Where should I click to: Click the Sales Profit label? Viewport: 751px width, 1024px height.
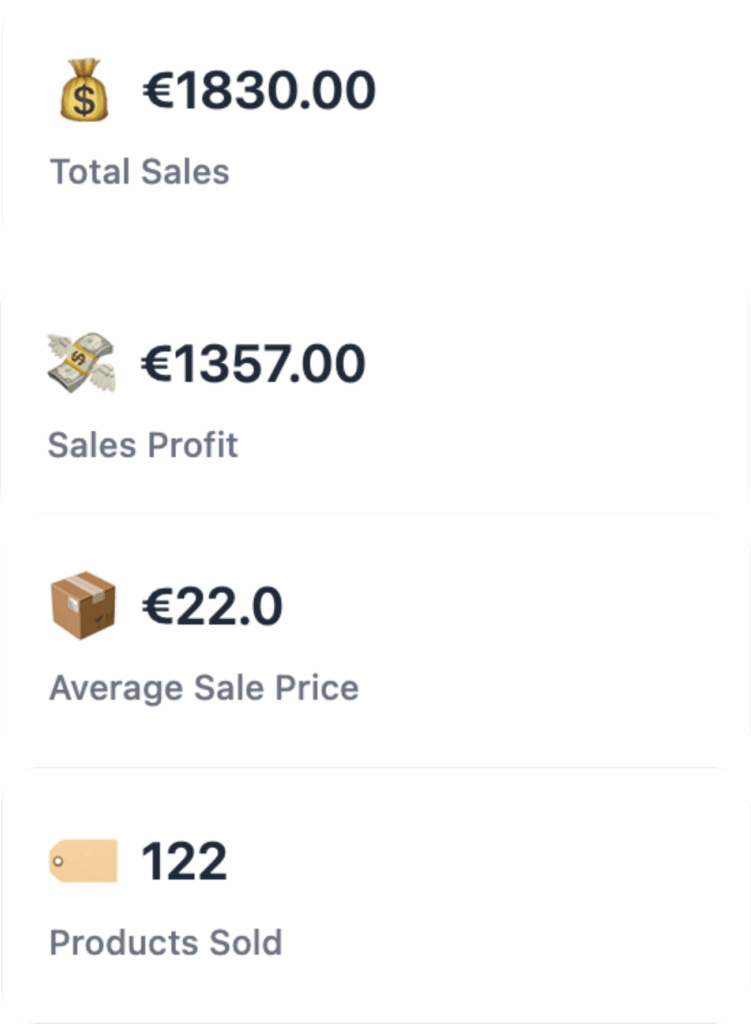point(143,445)
